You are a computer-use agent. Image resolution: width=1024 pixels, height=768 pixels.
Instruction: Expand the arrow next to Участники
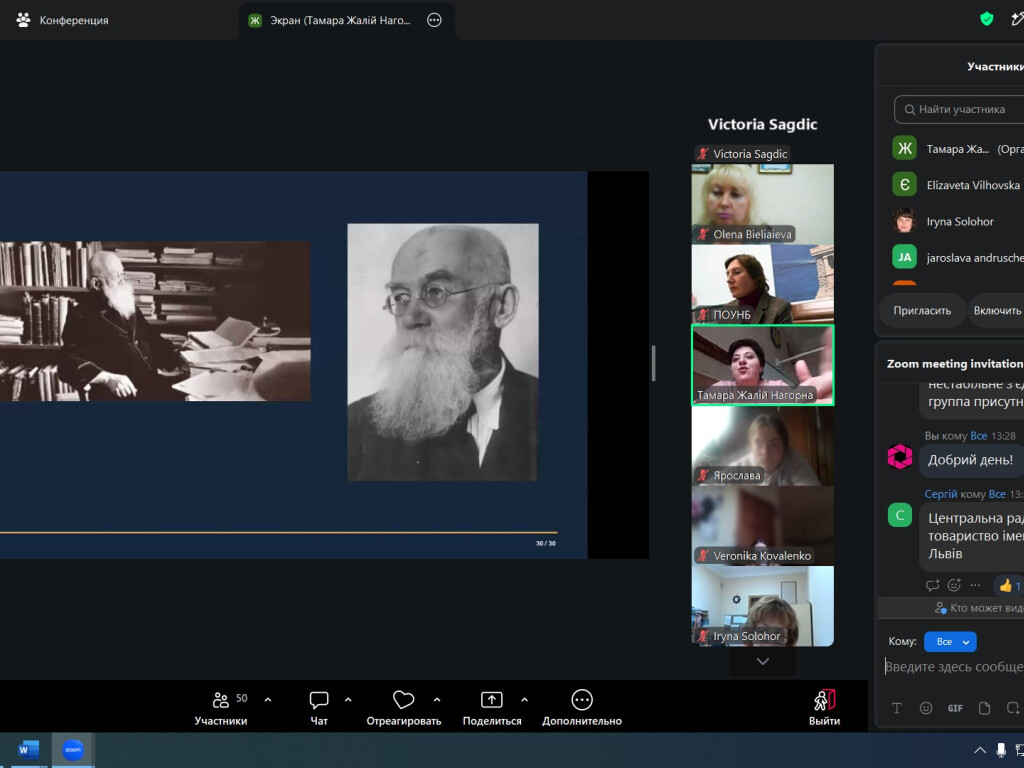point(268,700)
